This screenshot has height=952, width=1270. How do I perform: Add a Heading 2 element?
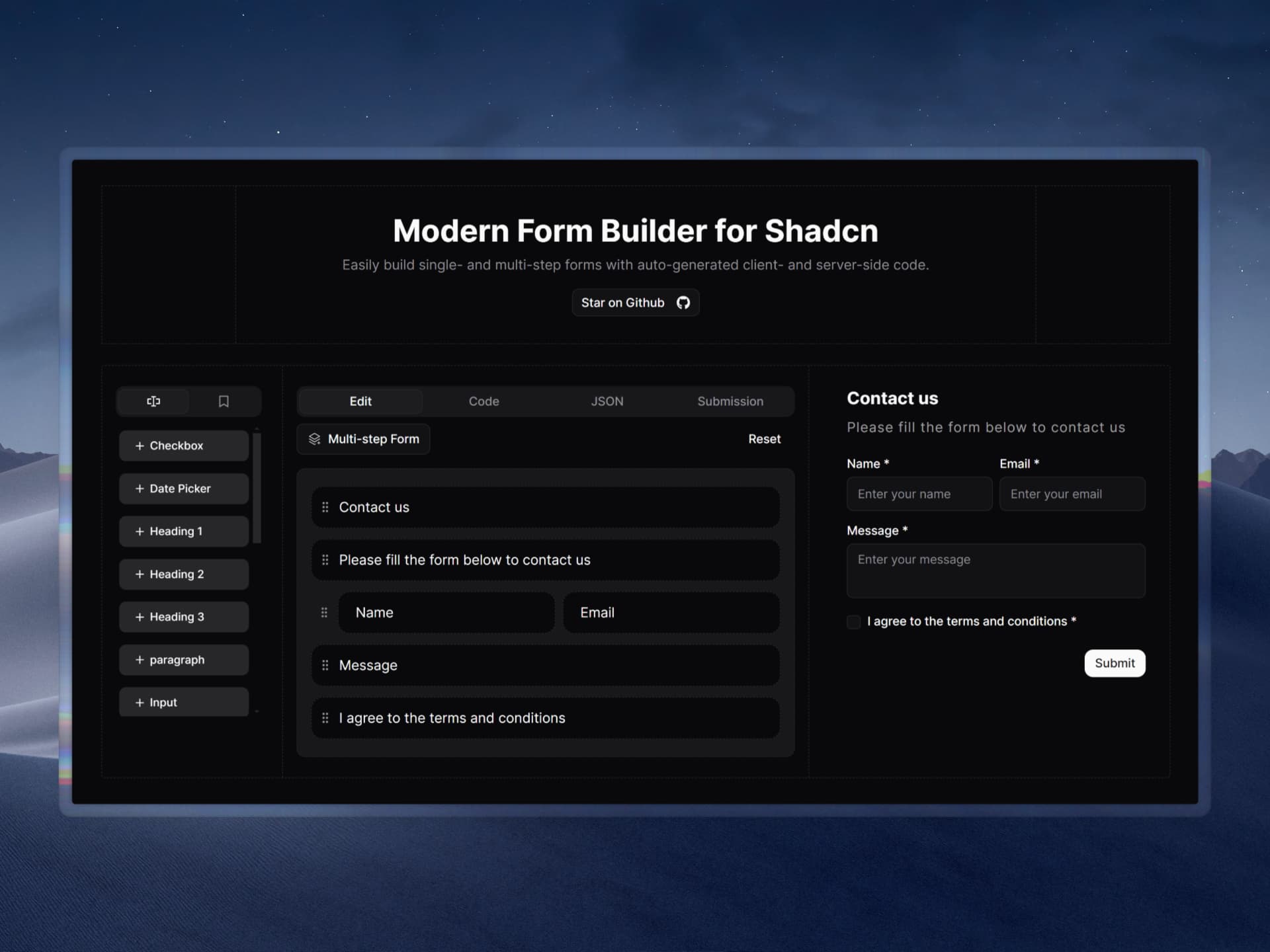tap(183, 574)
